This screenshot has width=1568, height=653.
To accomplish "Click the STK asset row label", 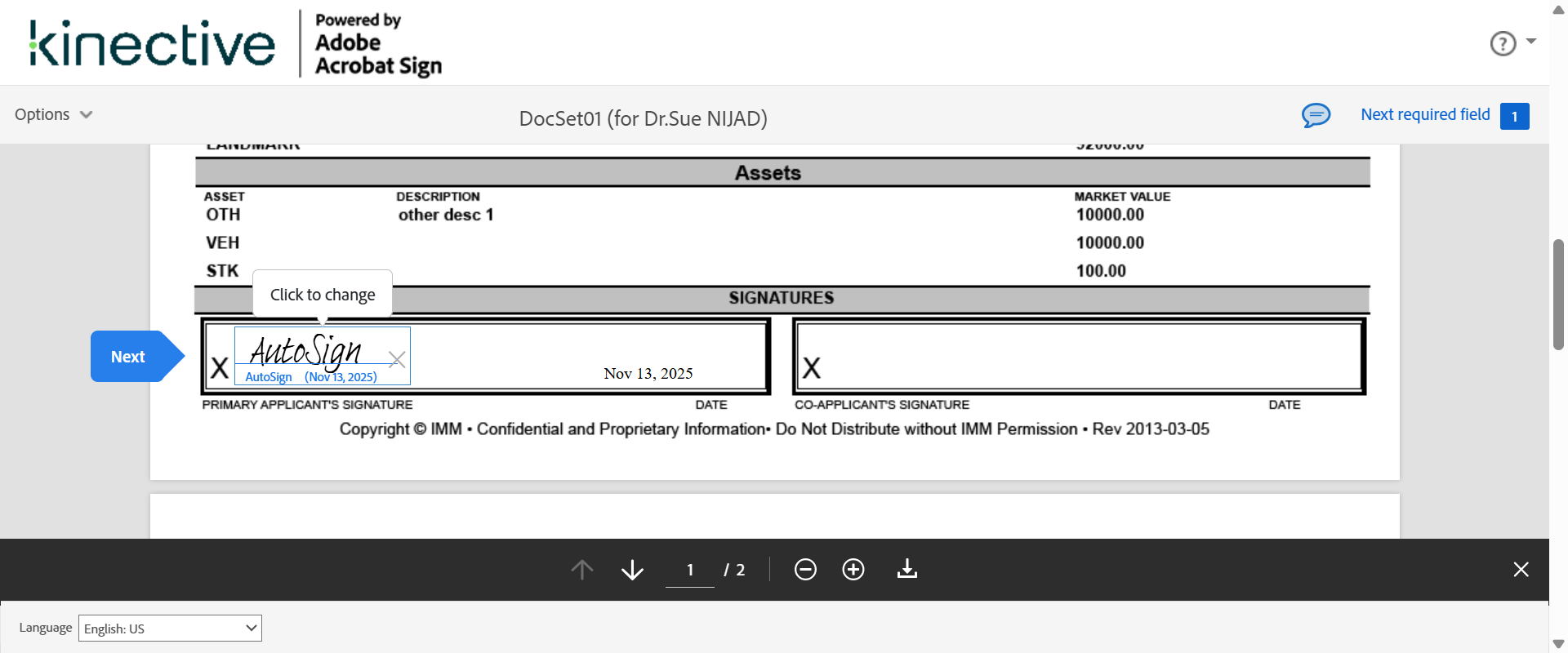I will tap(222, 271).
